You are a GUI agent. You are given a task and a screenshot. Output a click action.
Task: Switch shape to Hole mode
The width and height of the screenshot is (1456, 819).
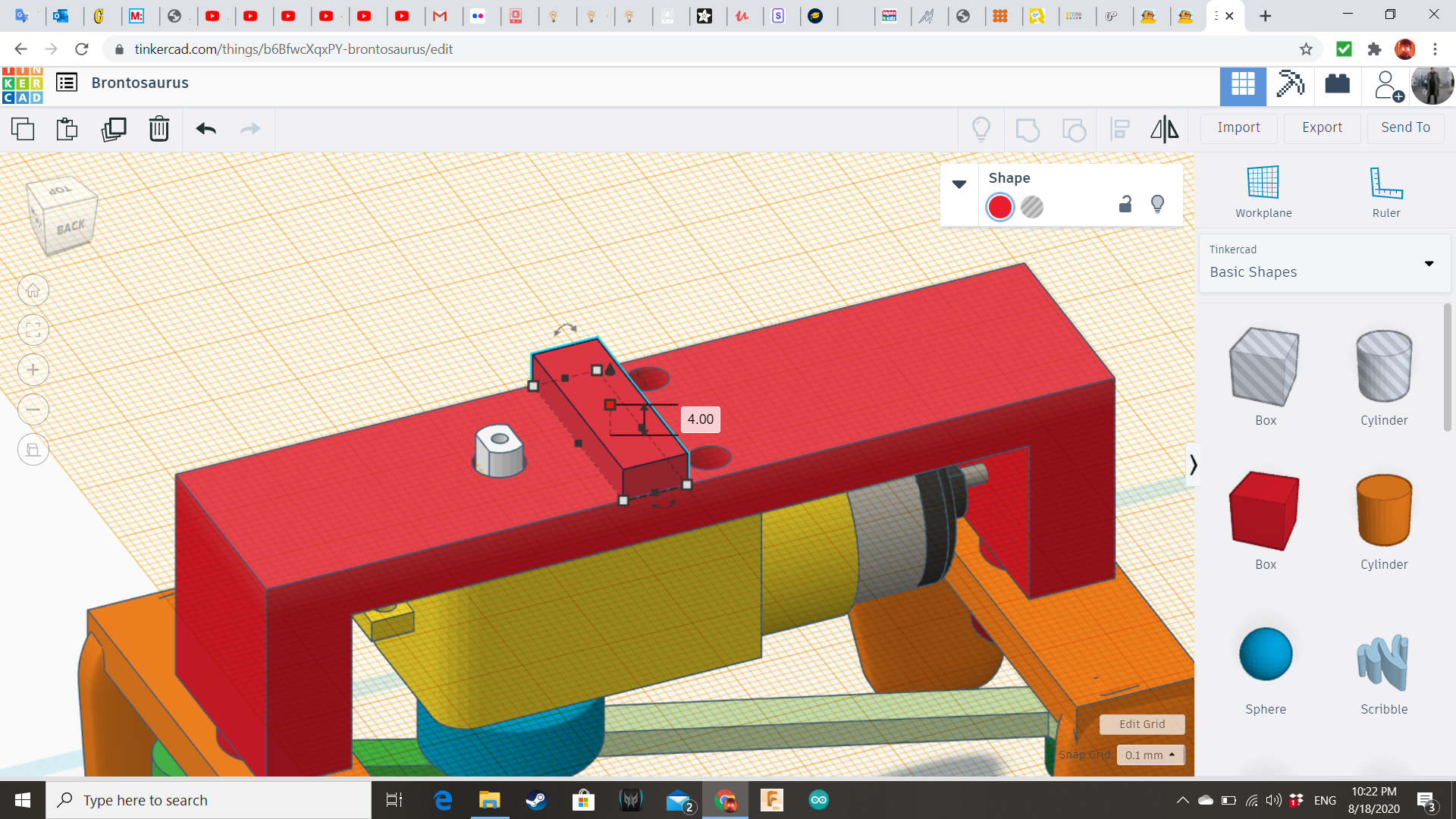point(1032,207)
